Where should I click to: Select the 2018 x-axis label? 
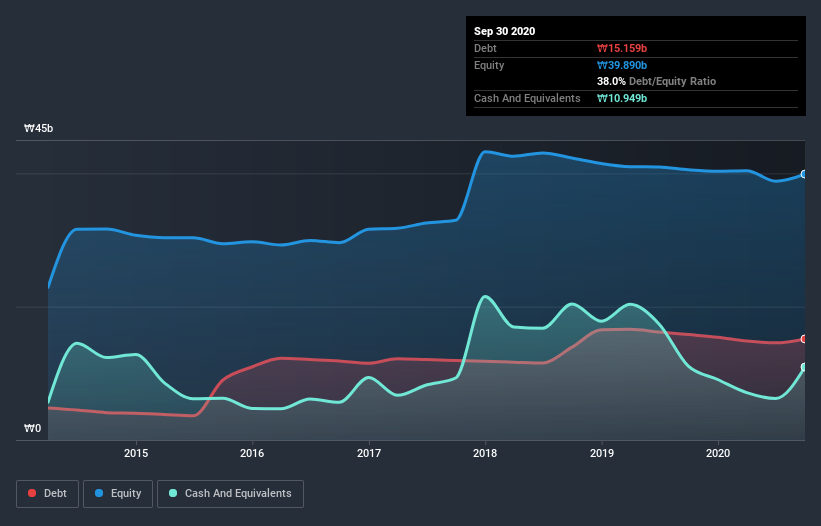(x=485, y=453)
